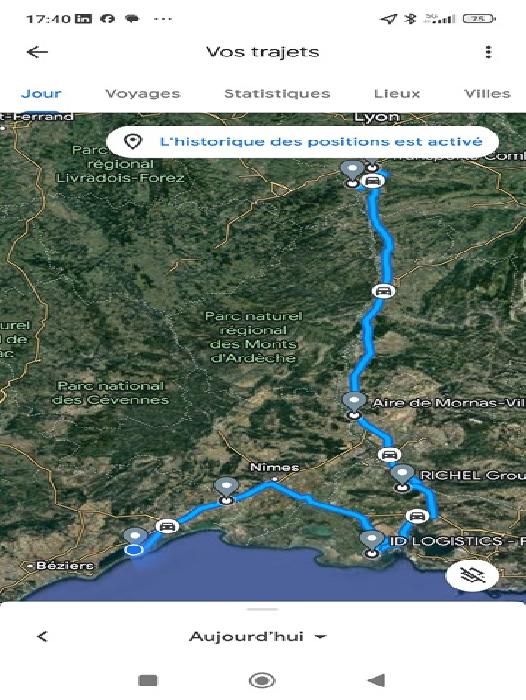Expand bottom sheet using the drag handle
The height and width of the screenshot is (700, 526).
pyautogui.click(x=262, y=609)
